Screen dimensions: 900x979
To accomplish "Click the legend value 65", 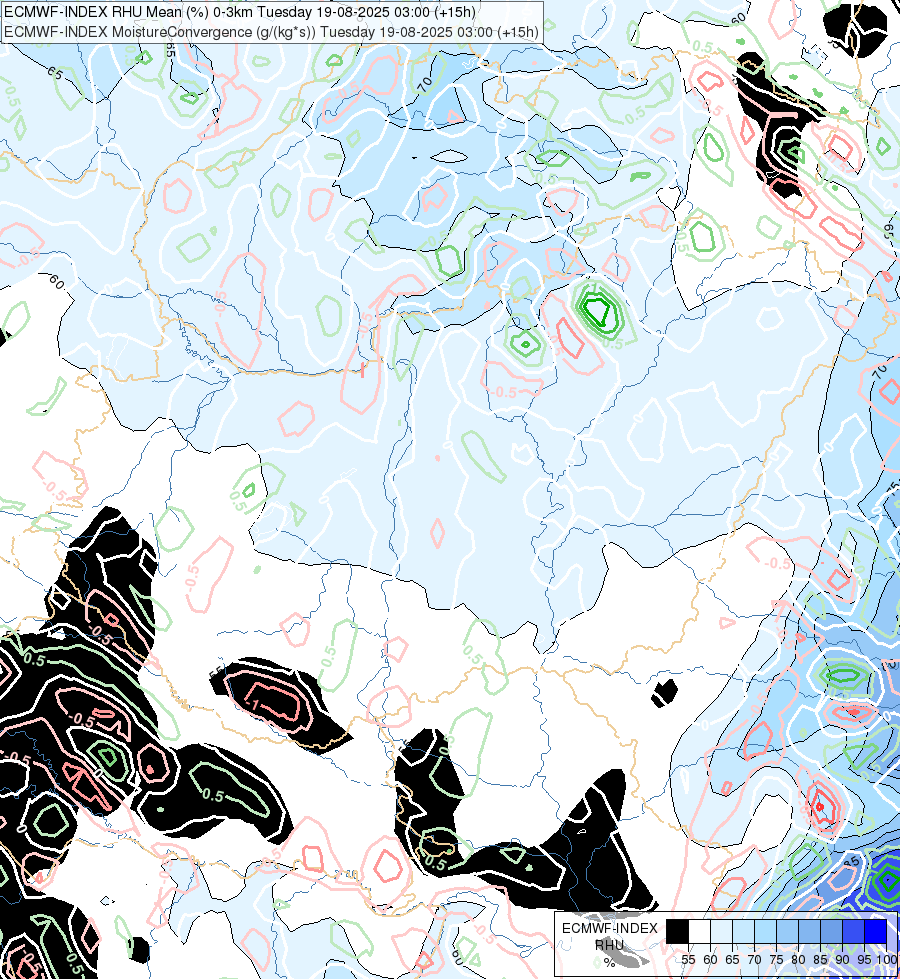I will [x=732, y=960].
